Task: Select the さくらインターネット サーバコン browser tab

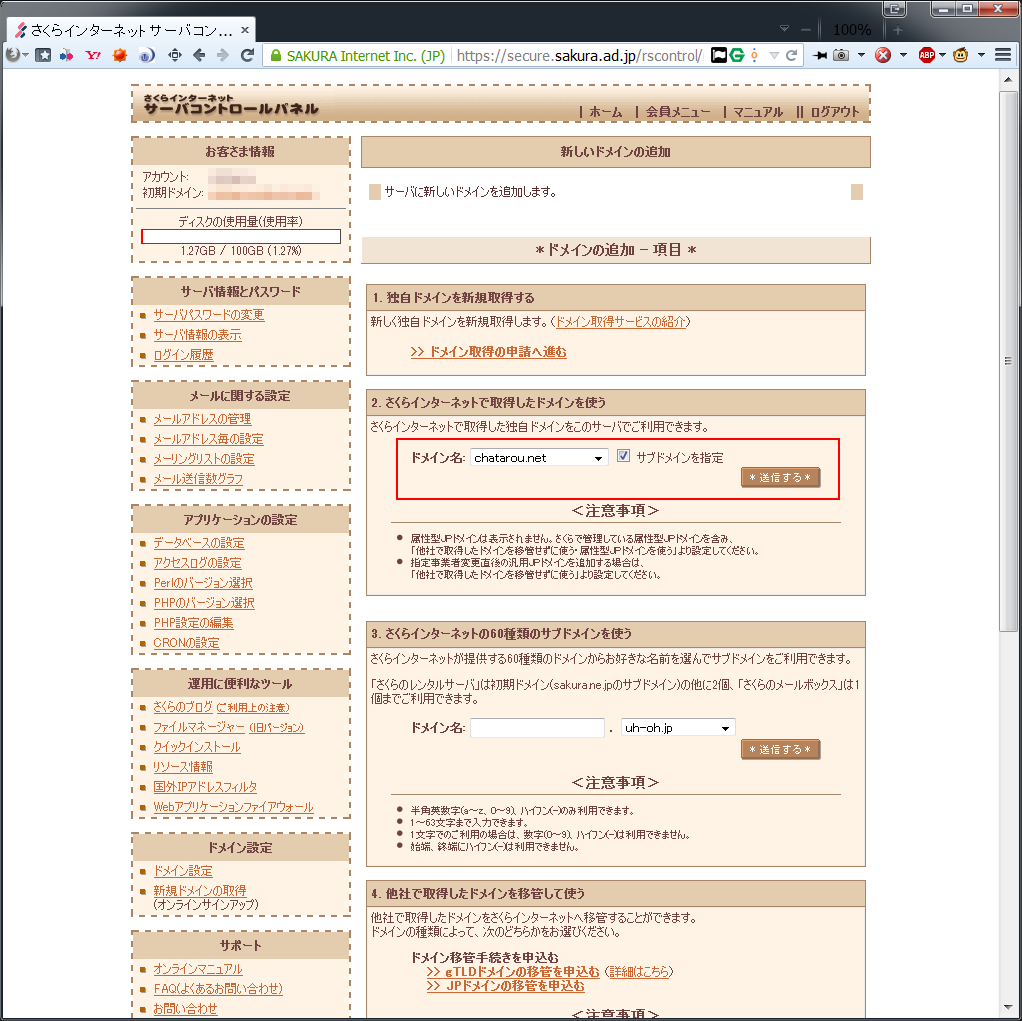Action: (131, 30)
